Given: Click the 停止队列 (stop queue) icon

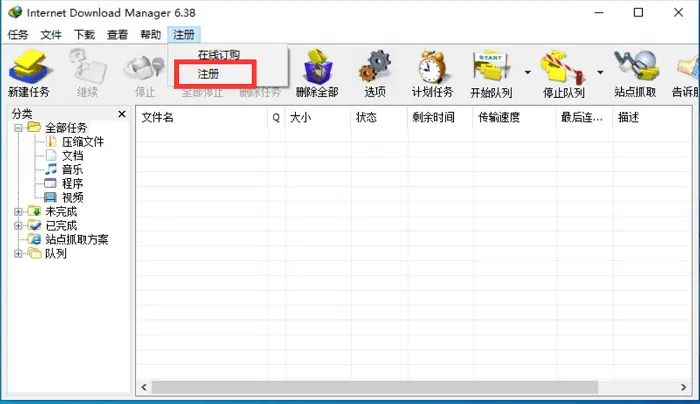Looking at the screenshot, I should (563, 67).
